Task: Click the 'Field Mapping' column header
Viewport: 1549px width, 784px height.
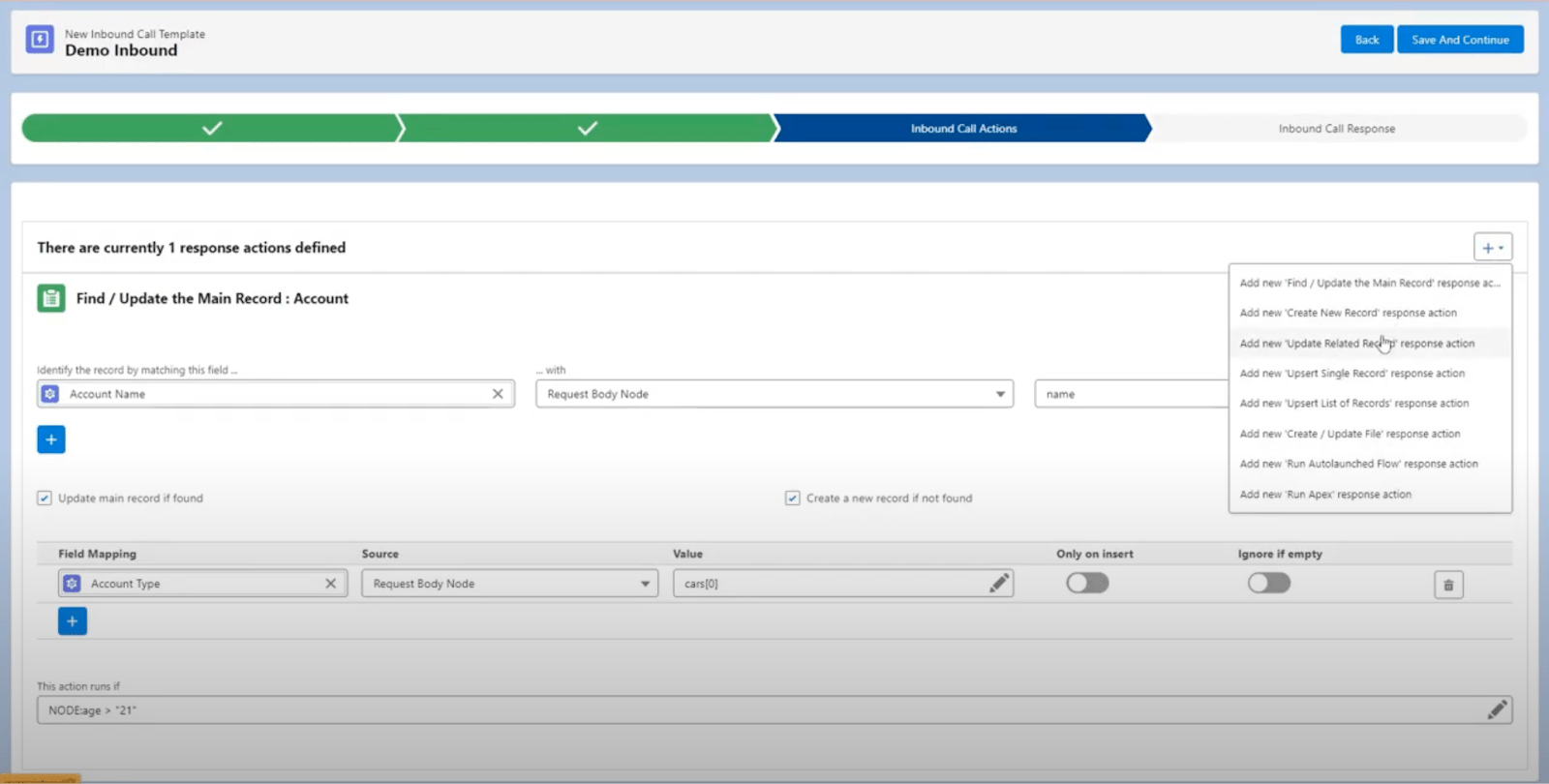Action: point(97,554)
